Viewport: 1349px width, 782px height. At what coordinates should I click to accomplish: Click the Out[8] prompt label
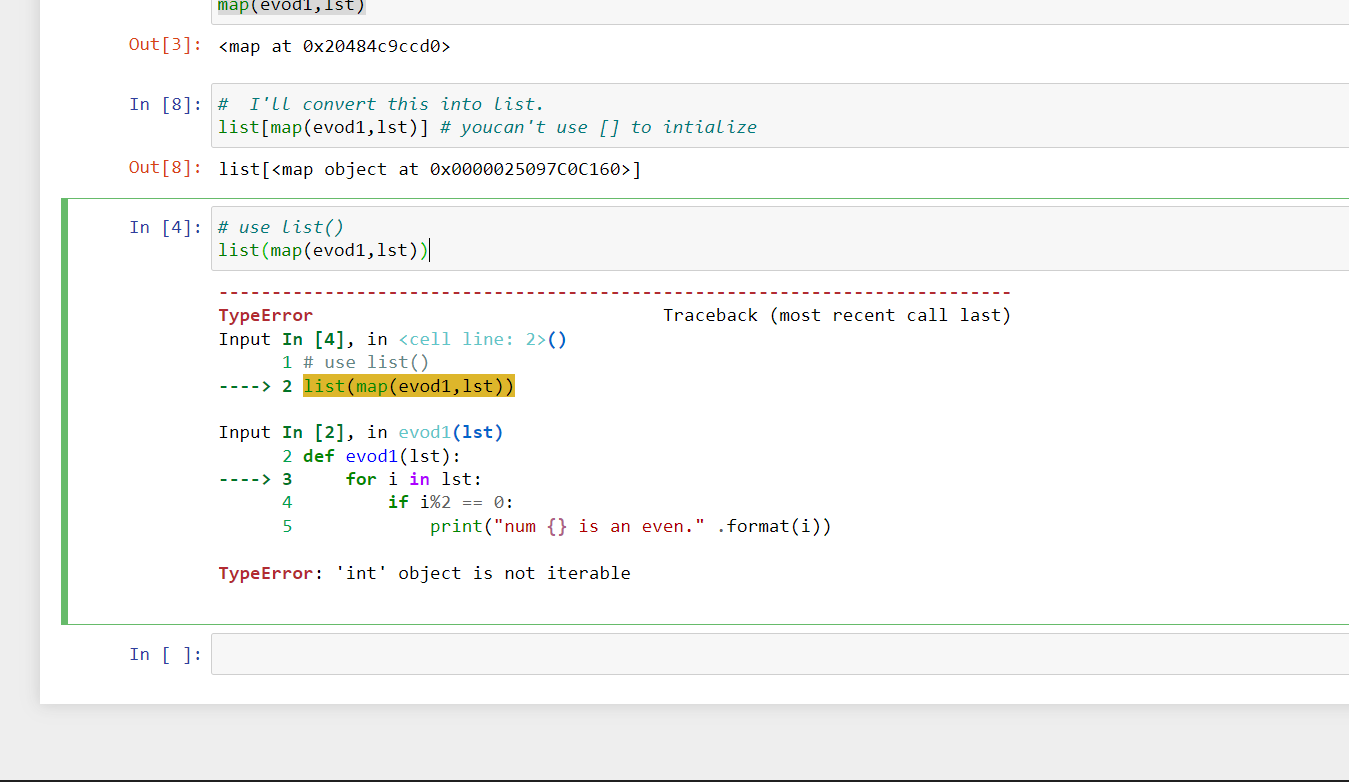pos(163,168)
